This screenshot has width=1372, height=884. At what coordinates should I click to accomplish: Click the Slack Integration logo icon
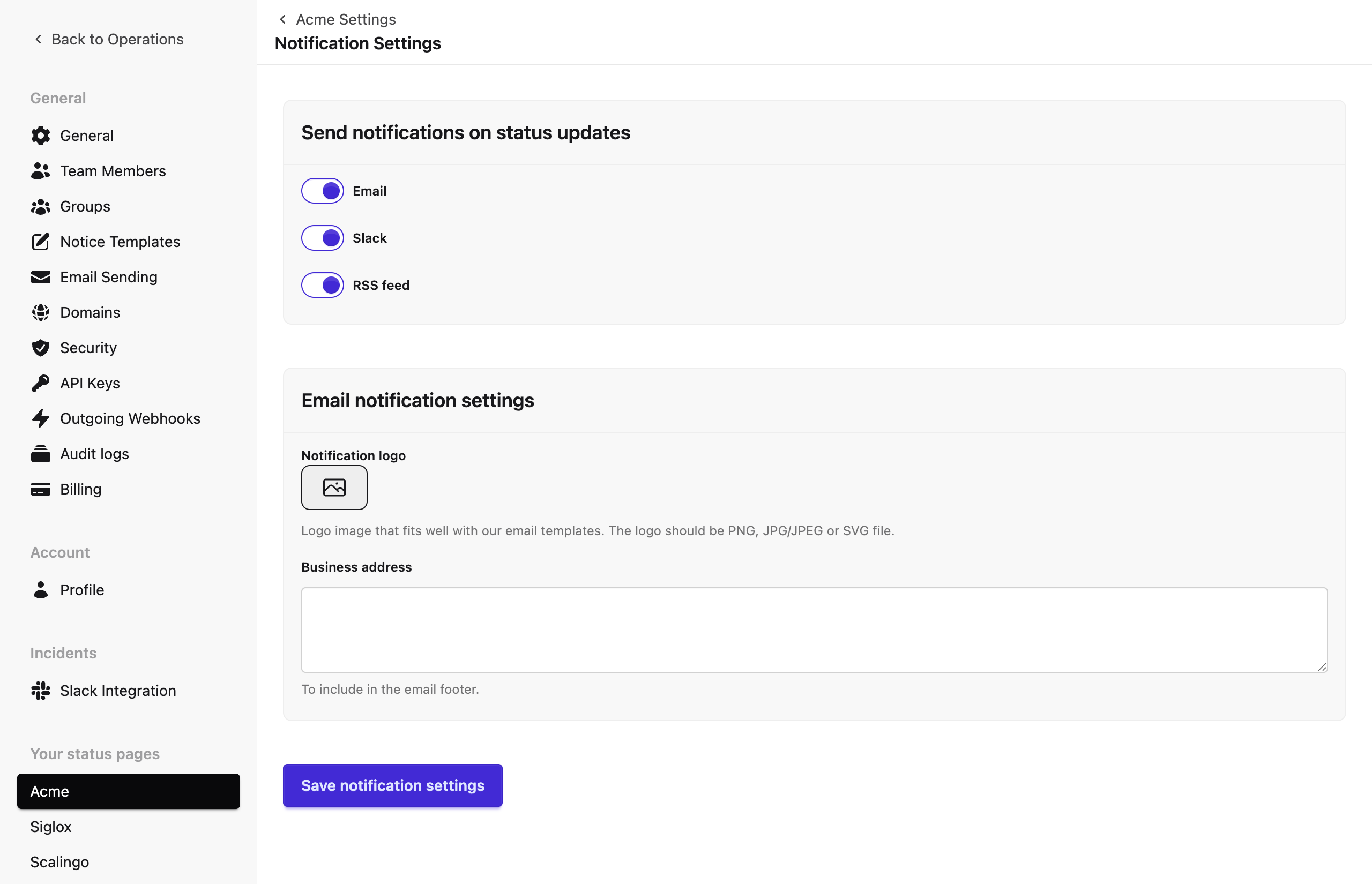pos(40,691)
